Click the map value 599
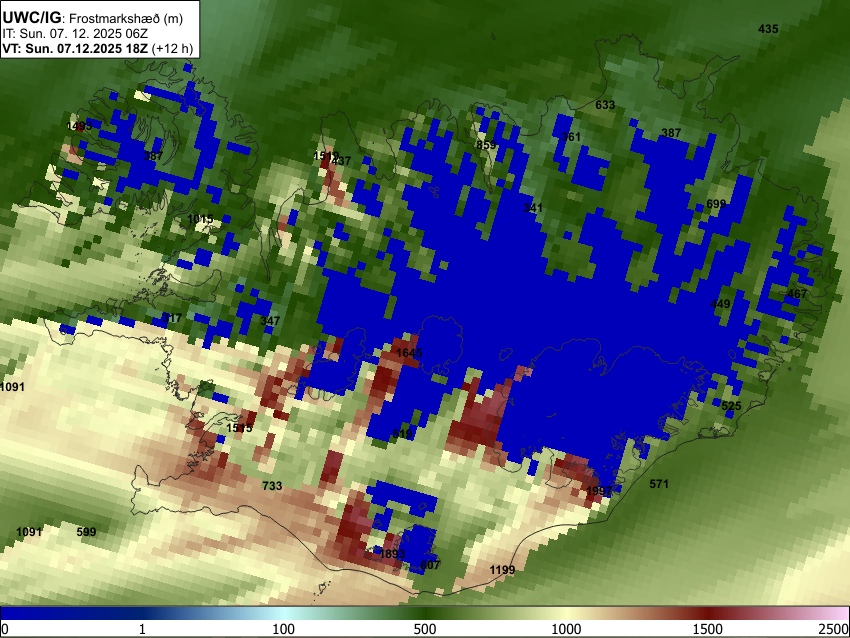 click(x=86, y=532)
